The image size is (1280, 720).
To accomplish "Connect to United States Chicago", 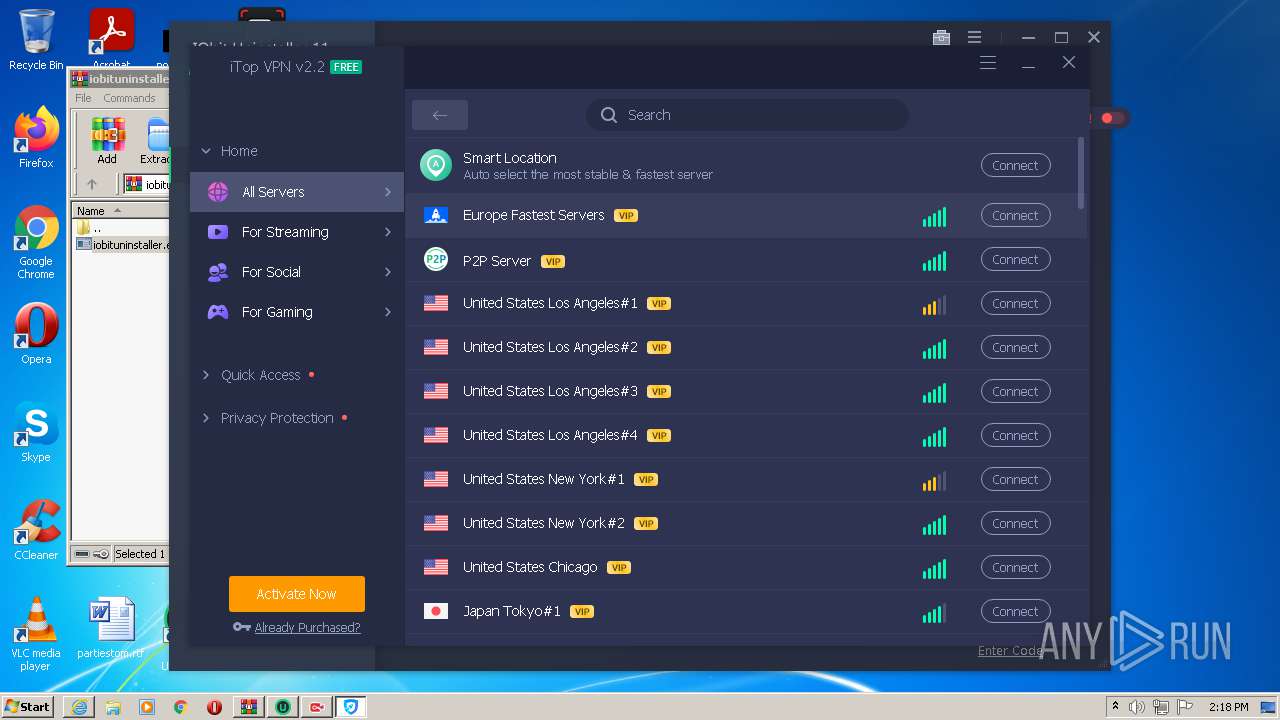I will [1015, 568].
